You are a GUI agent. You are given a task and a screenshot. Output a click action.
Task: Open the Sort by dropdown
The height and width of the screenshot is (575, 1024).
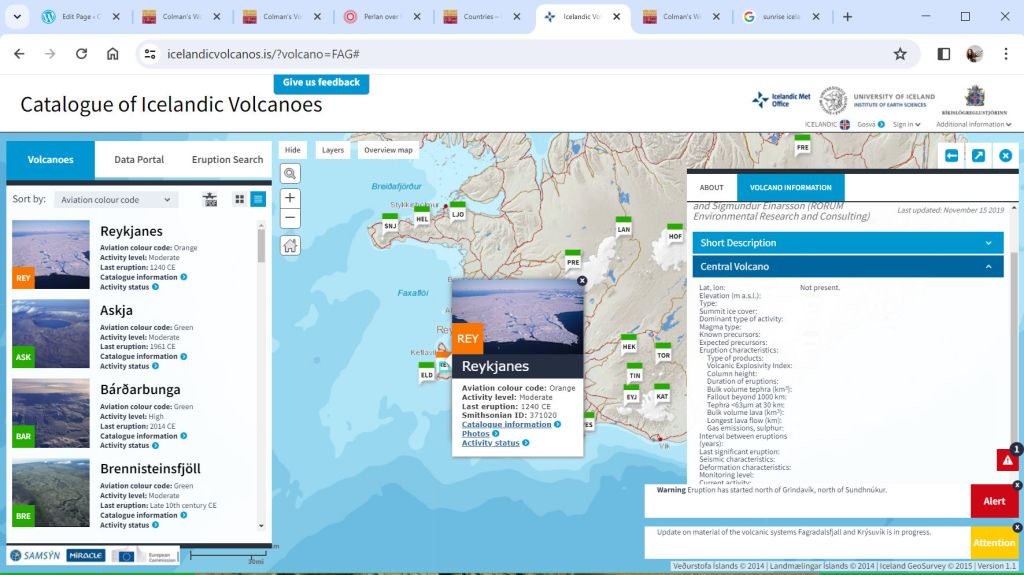pyautogui.click(x=115, y=200)
